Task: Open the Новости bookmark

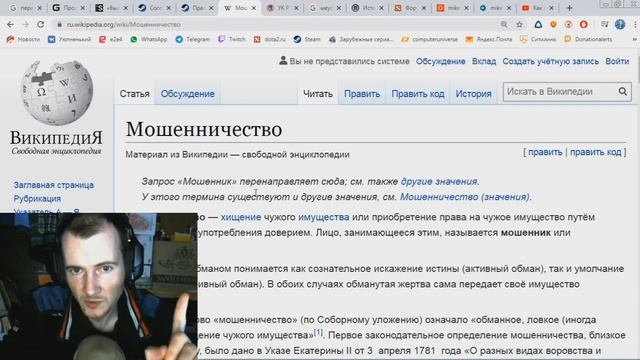Action: click(x=23, y=39)
